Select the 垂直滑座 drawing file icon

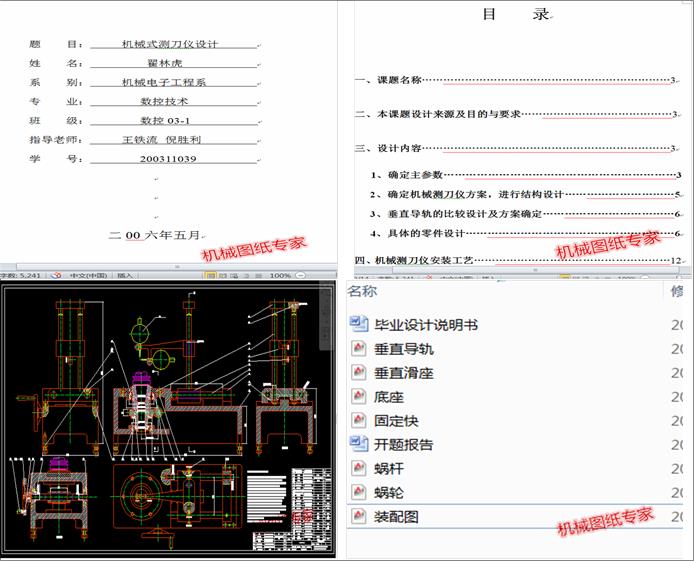click(359, 373)
